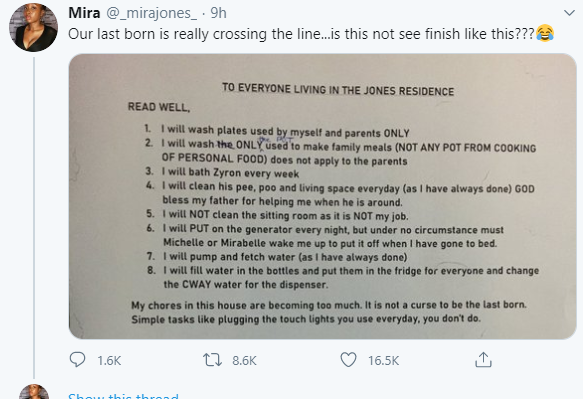Like the tweet with heart icon
Viewport: 583px width, 399px height.
(x=348, y=360)
